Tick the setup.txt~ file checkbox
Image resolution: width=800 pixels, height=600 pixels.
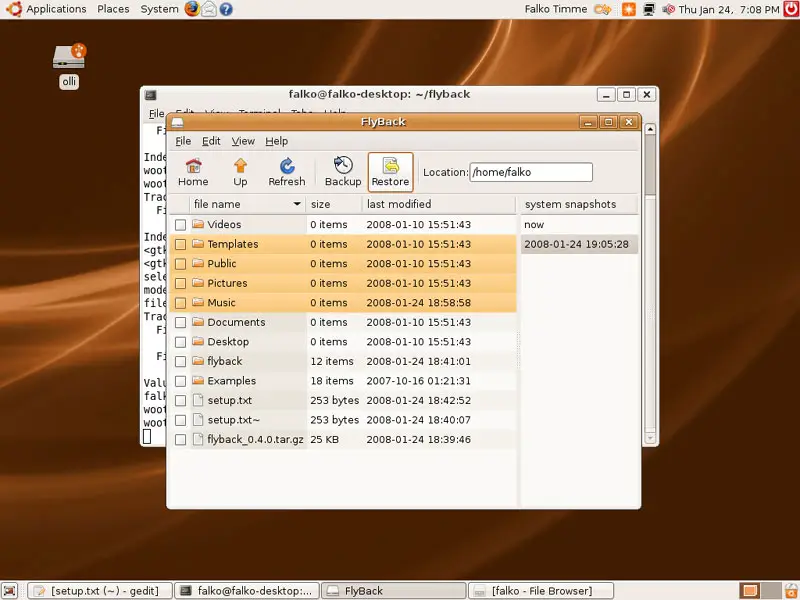(180, 420)
